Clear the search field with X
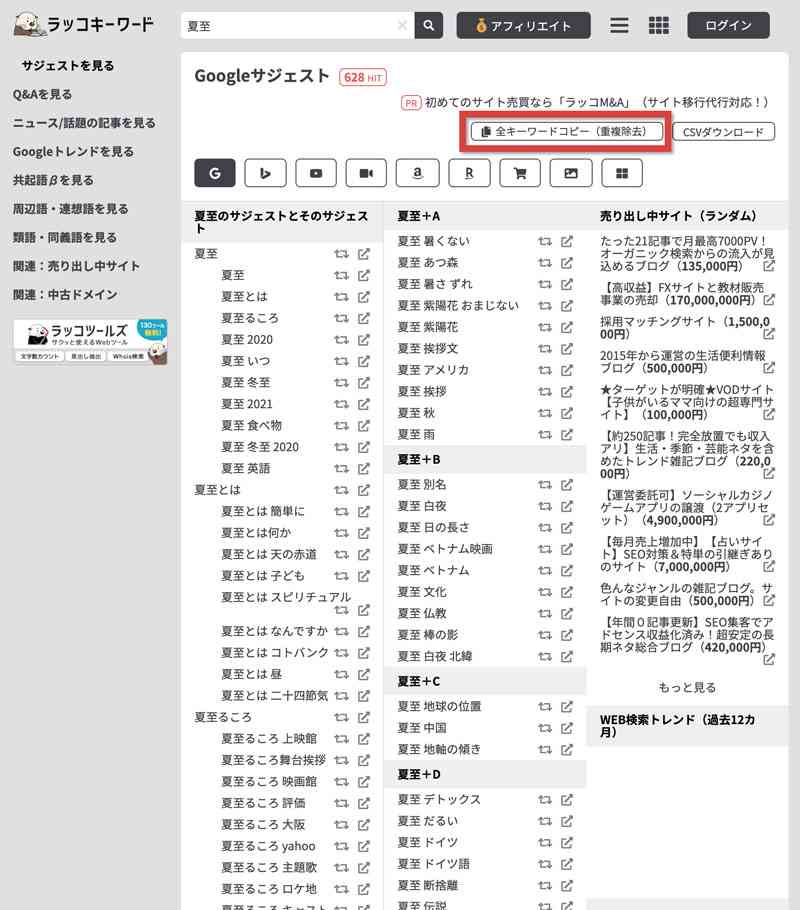Screen dimensions: 800x910 tap(402, 26)
